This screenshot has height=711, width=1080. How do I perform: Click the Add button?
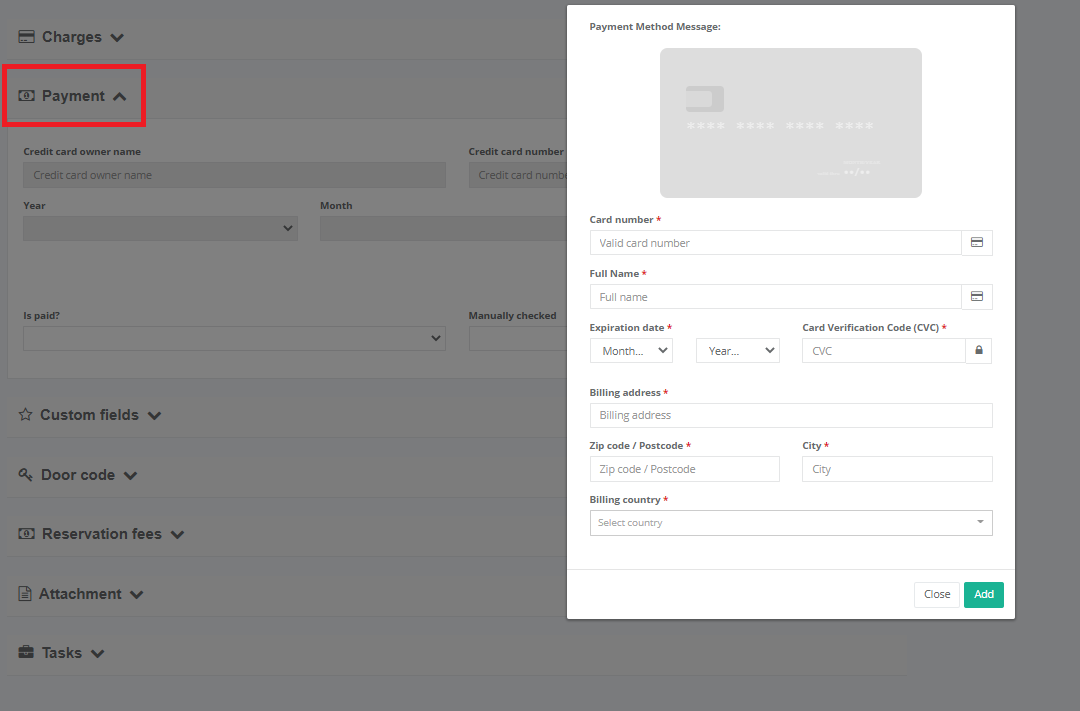[984, 595]
